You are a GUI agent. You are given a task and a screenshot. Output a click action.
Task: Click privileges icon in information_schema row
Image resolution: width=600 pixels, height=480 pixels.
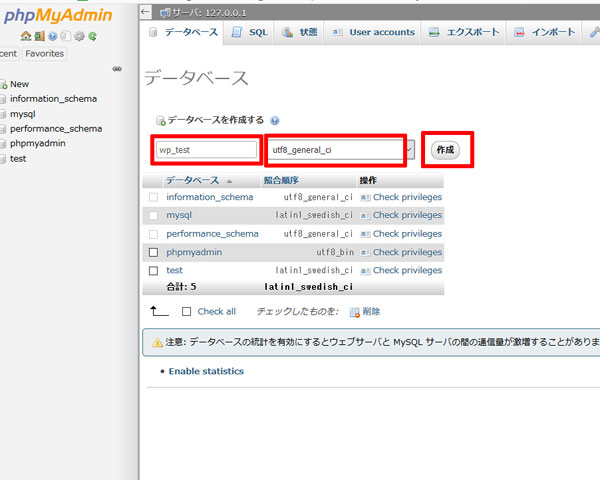click(365, 198)
